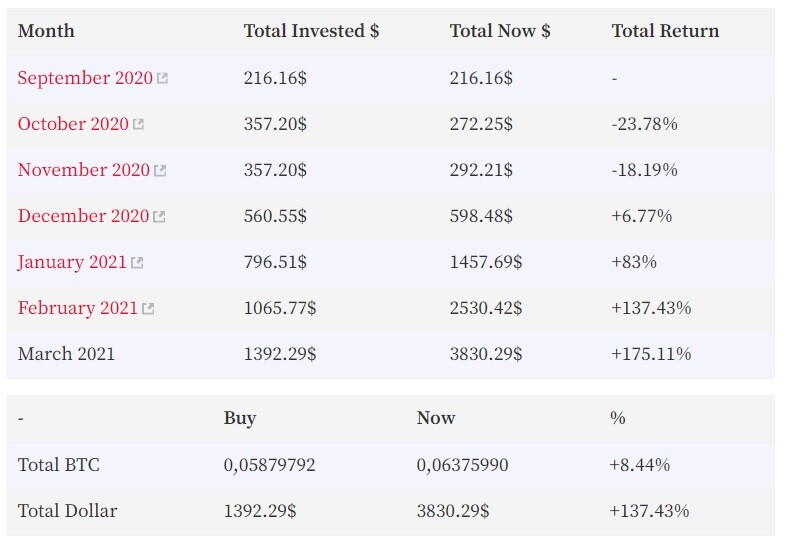
Task: Click external link icon beside September 2020
Action: click(x=163, y=79)
